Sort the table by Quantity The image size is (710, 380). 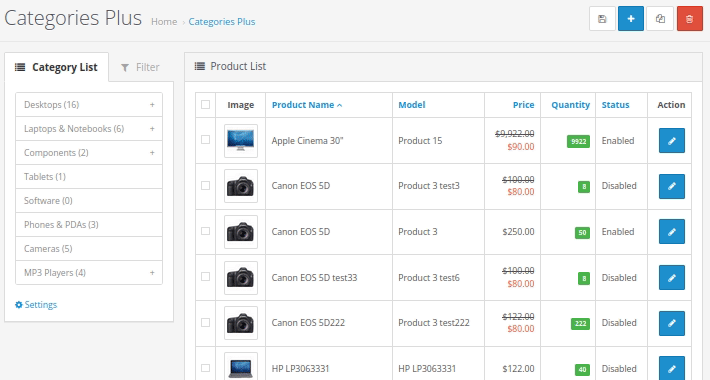[x=571, y=105]
